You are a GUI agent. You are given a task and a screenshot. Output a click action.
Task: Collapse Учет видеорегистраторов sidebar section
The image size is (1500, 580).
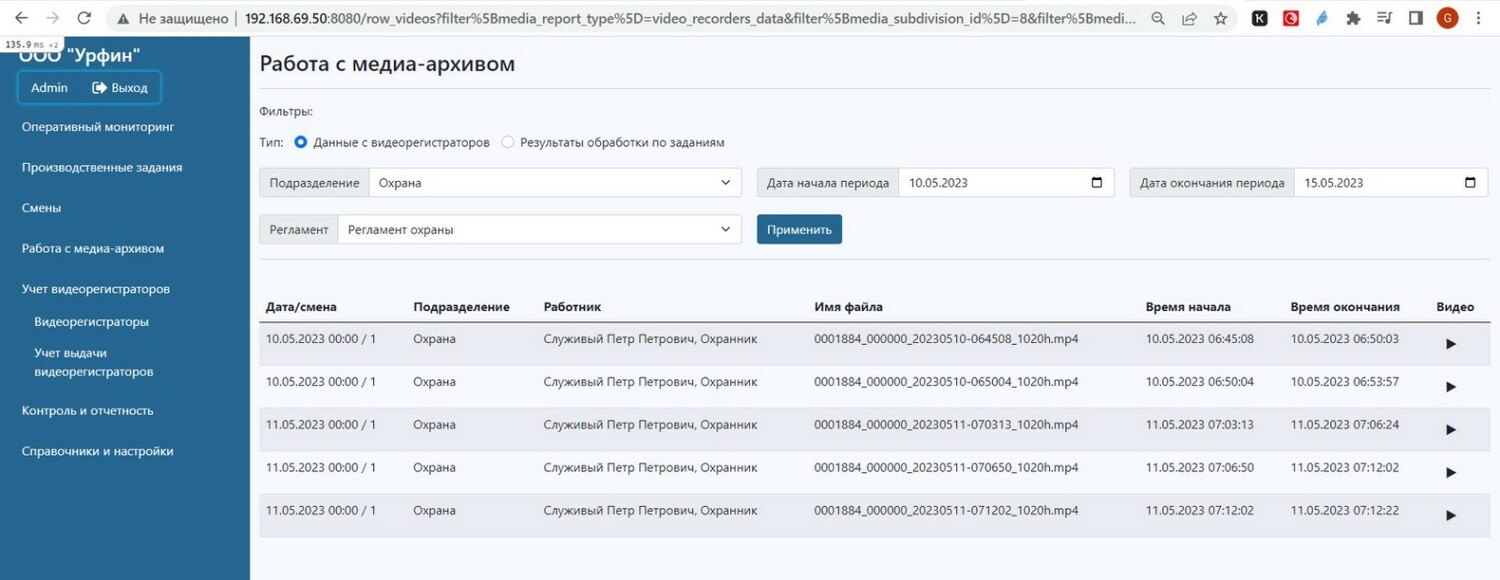(x=96, y=289)
